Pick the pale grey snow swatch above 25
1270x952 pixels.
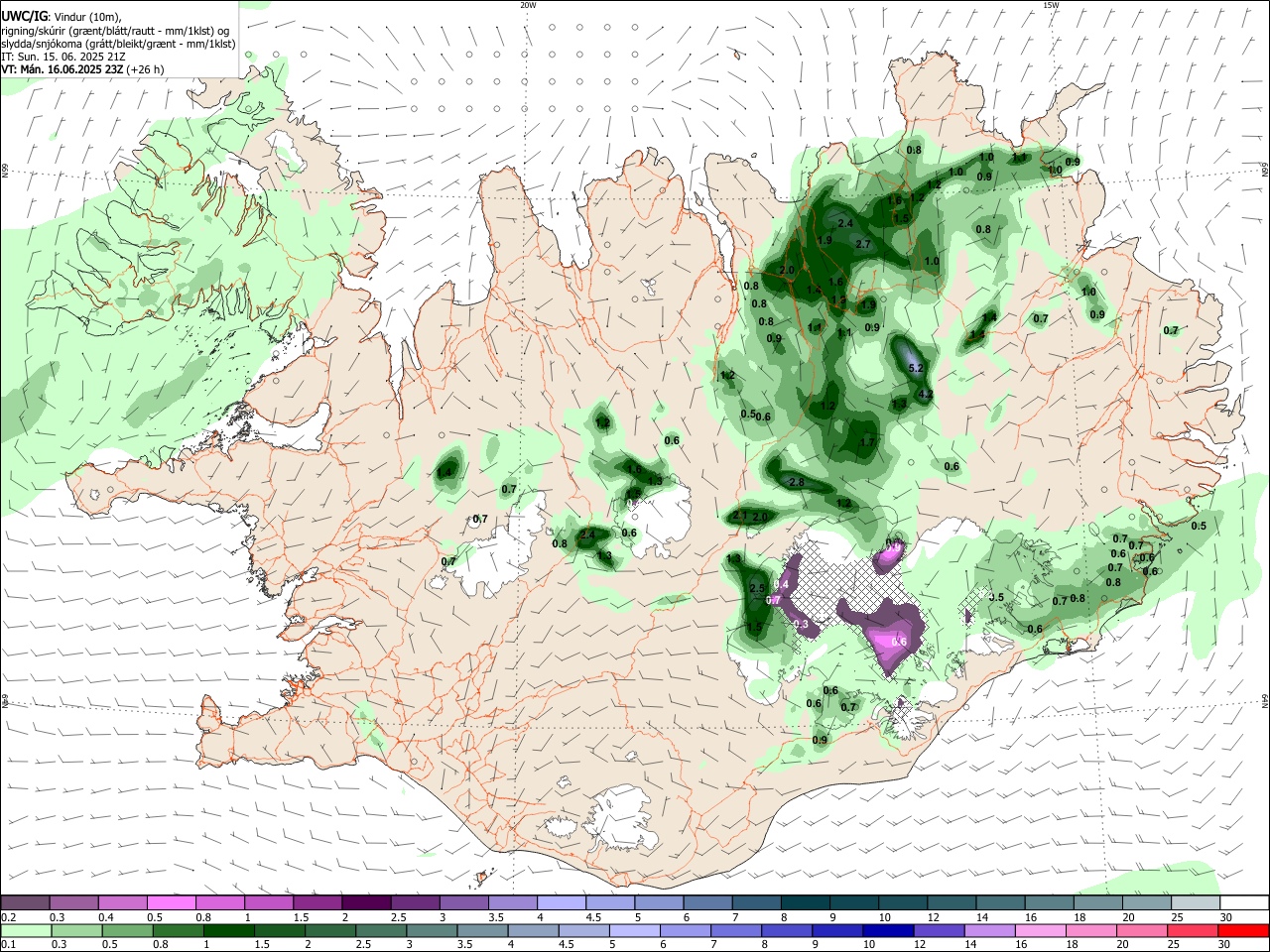point(1196,902)
